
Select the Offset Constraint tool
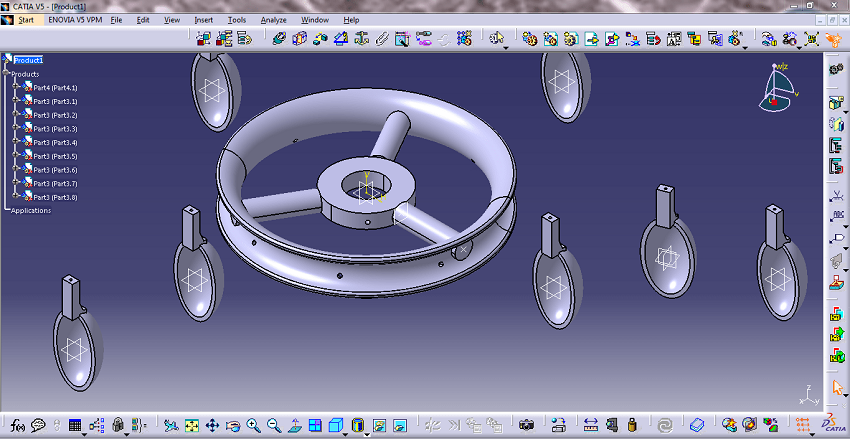[x=320, y=38]
